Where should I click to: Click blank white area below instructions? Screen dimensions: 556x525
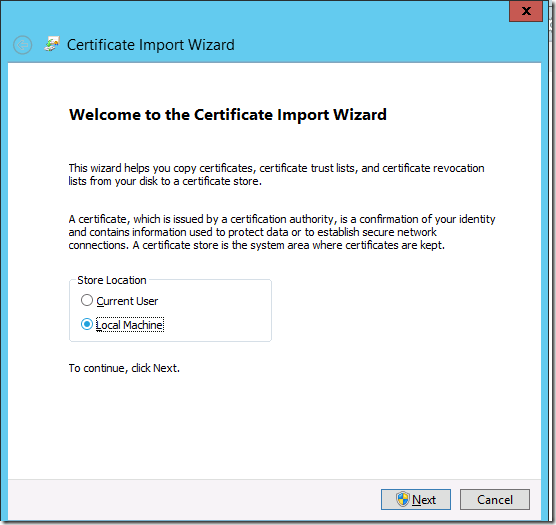click(x=273, y=425)
